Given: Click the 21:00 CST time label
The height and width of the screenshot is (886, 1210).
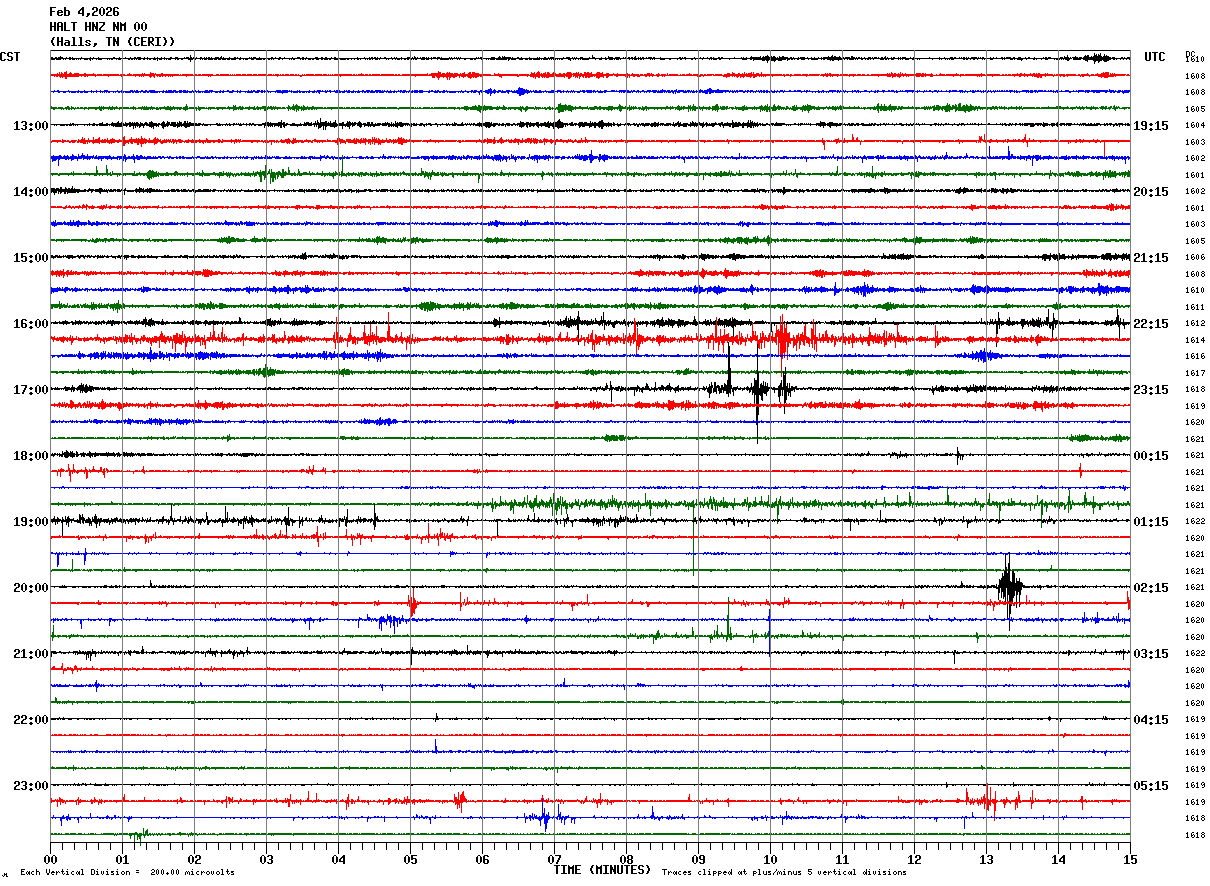Looking at the screenshot, I should click(x=31, y=654).
